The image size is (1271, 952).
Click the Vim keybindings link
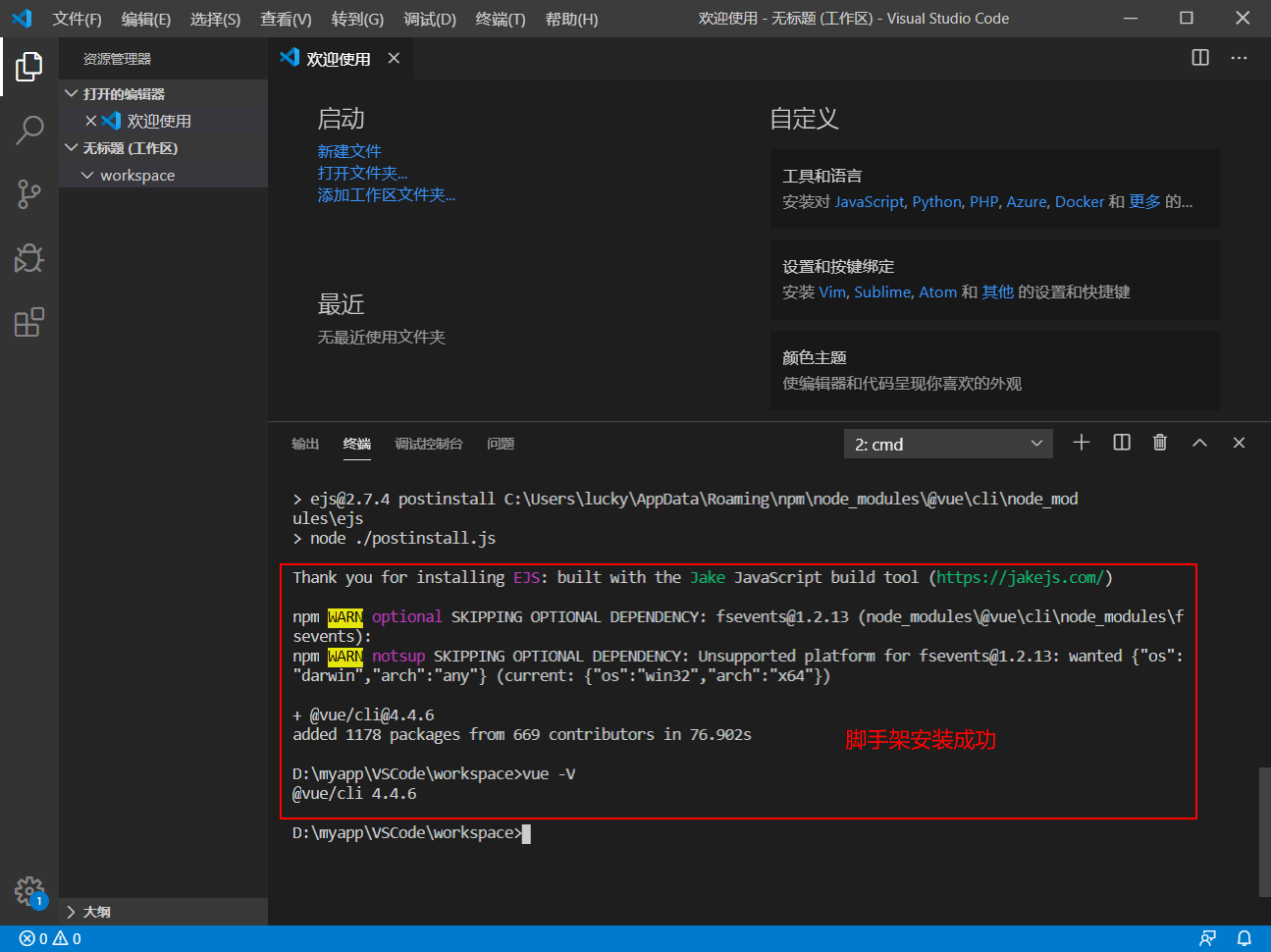(832, 291)
